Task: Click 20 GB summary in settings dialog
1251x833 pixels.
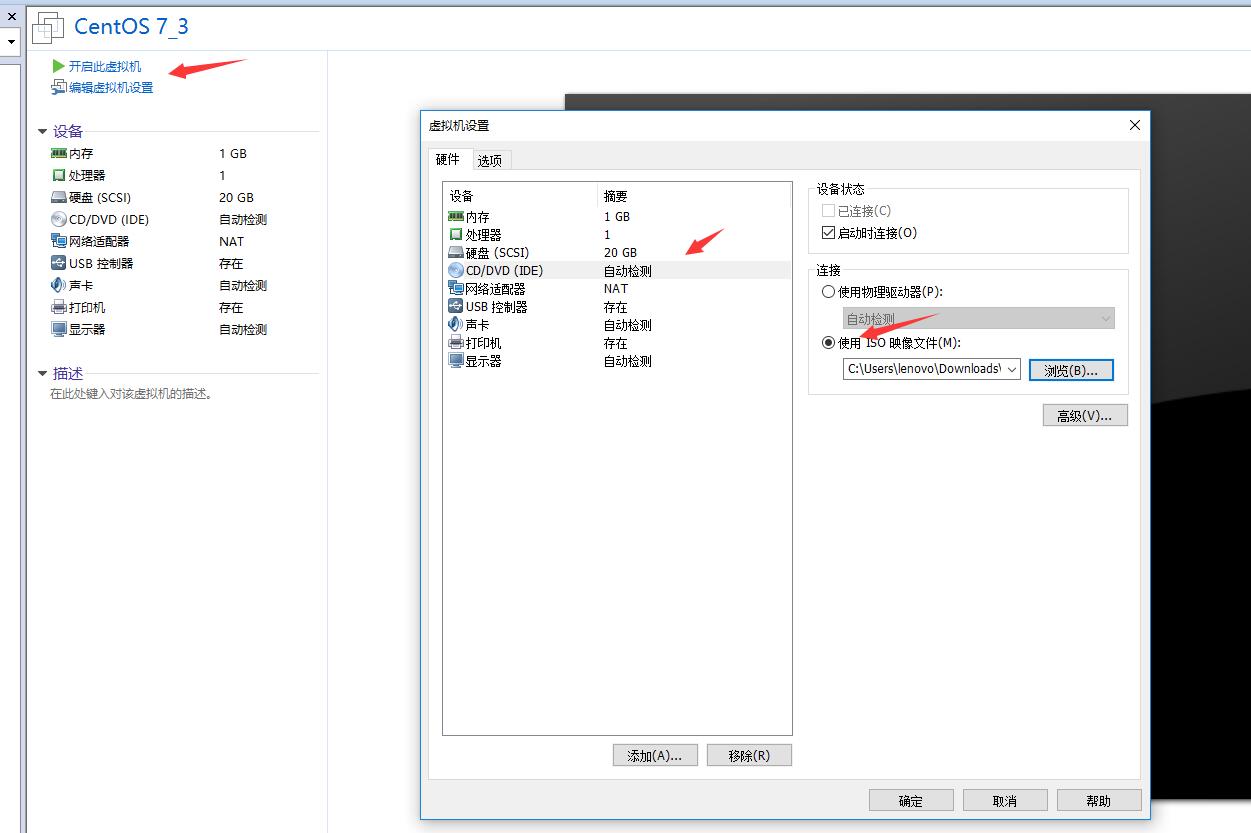Action: (620, 252)
